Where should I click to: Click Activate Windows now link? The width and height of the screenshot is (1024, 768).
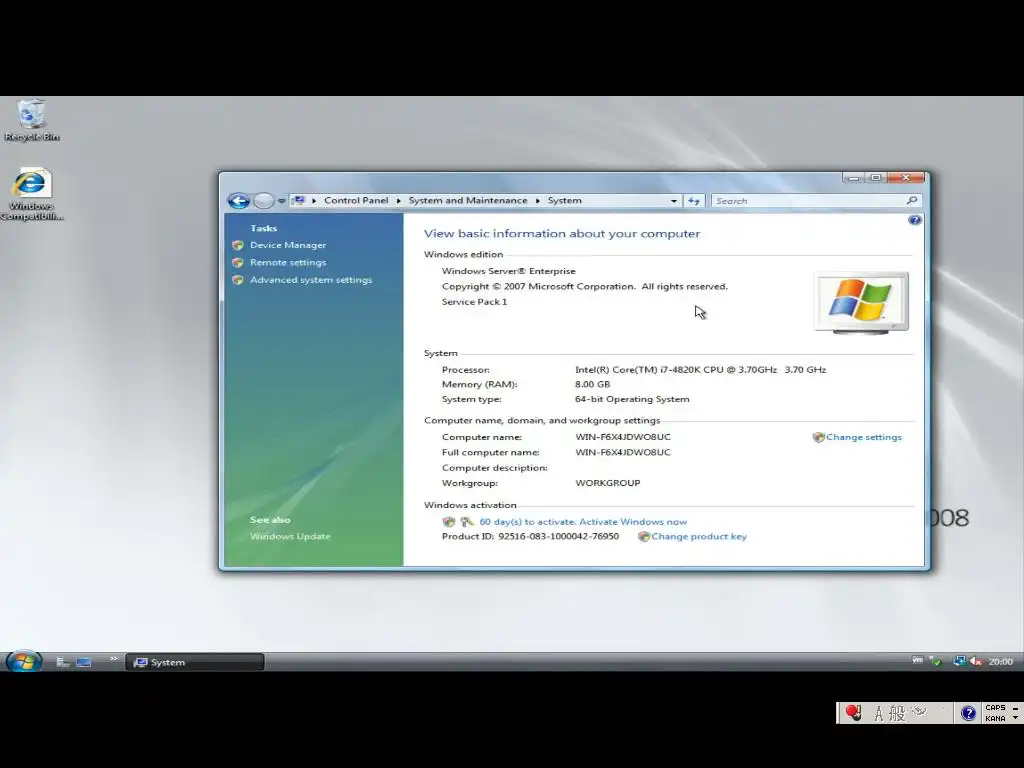point(633,522)
